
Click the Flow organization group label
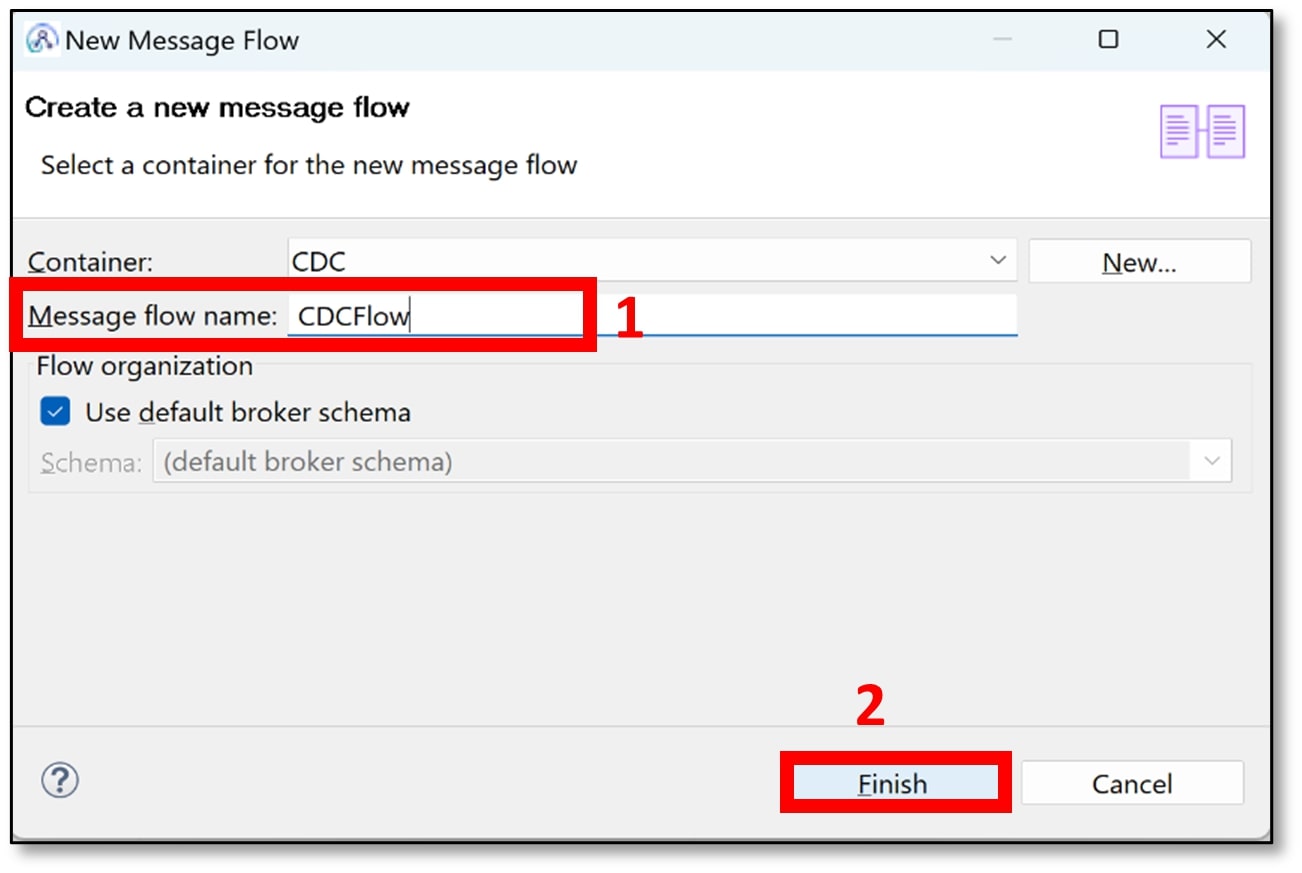[144, 367]
